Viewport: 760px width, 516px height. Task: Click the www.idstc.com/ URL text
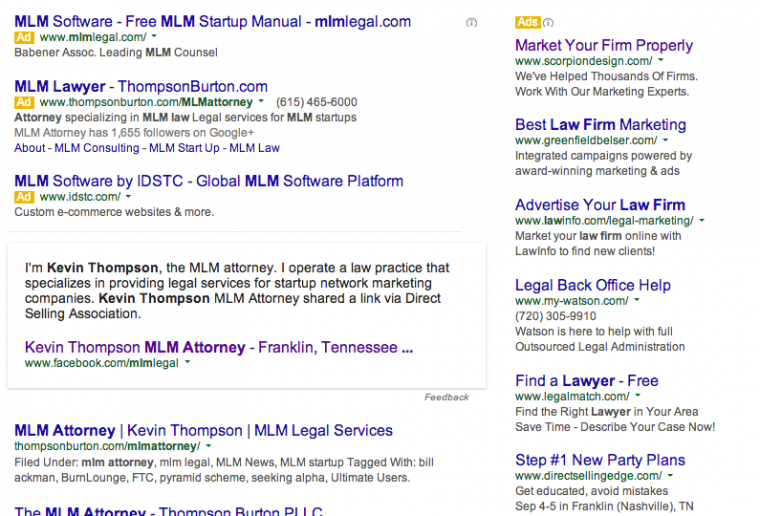(80, 197)
